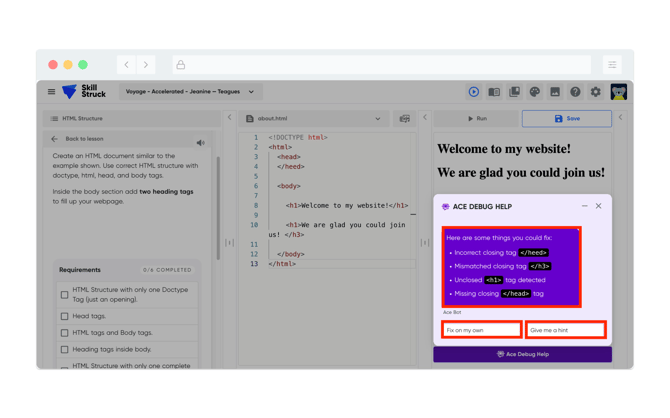Open settings gear in top toolbar
Image resolution: width=670 pixels, height=418 pixels.
[x=595, y=92]
